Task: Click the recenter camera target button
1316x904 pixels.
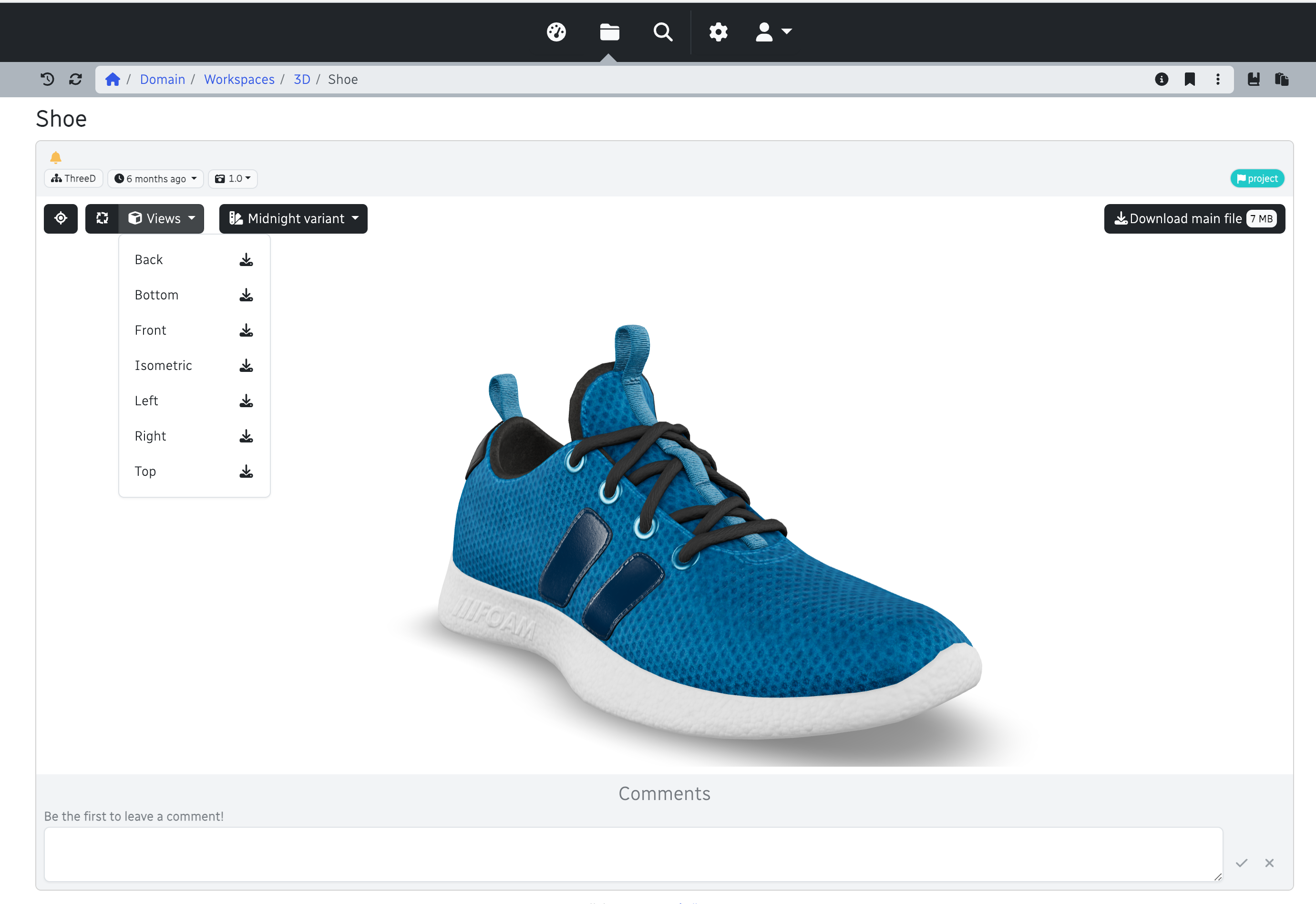Action: point(61,219)
